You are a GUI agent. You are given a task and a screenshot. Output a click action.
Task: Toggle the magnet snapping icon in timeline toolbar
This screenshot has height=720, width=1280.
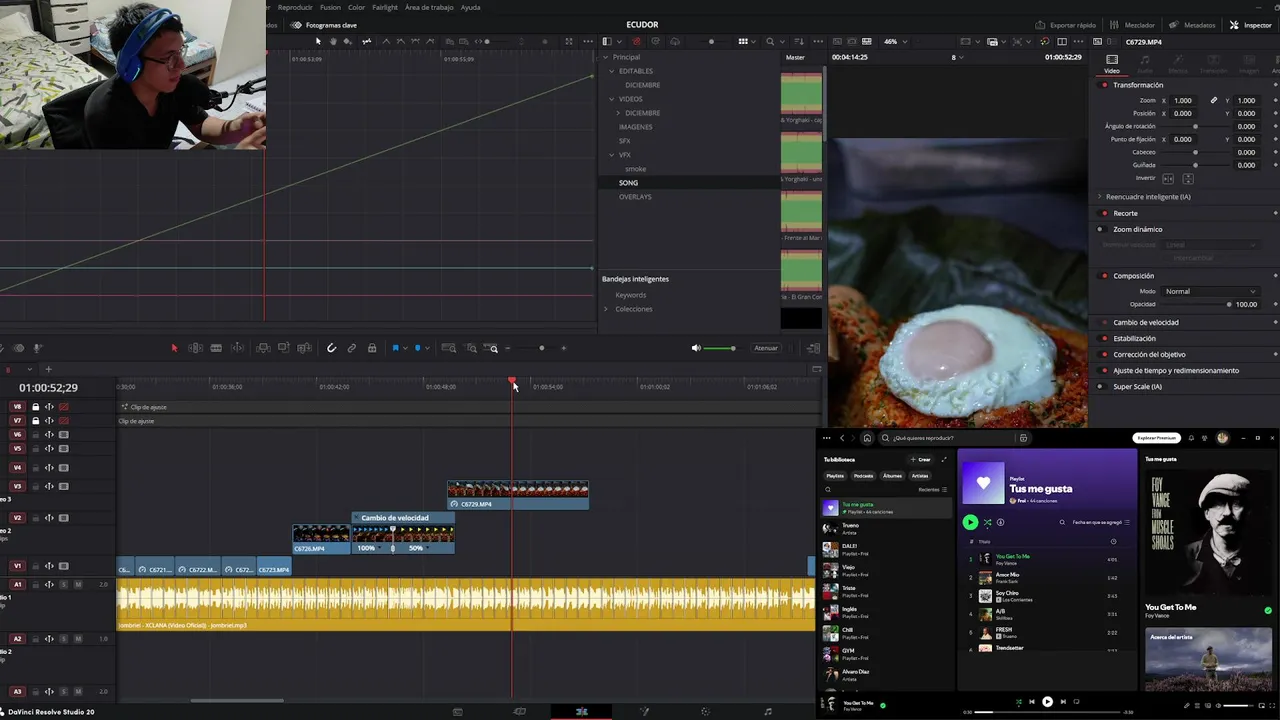click(331, 348)
